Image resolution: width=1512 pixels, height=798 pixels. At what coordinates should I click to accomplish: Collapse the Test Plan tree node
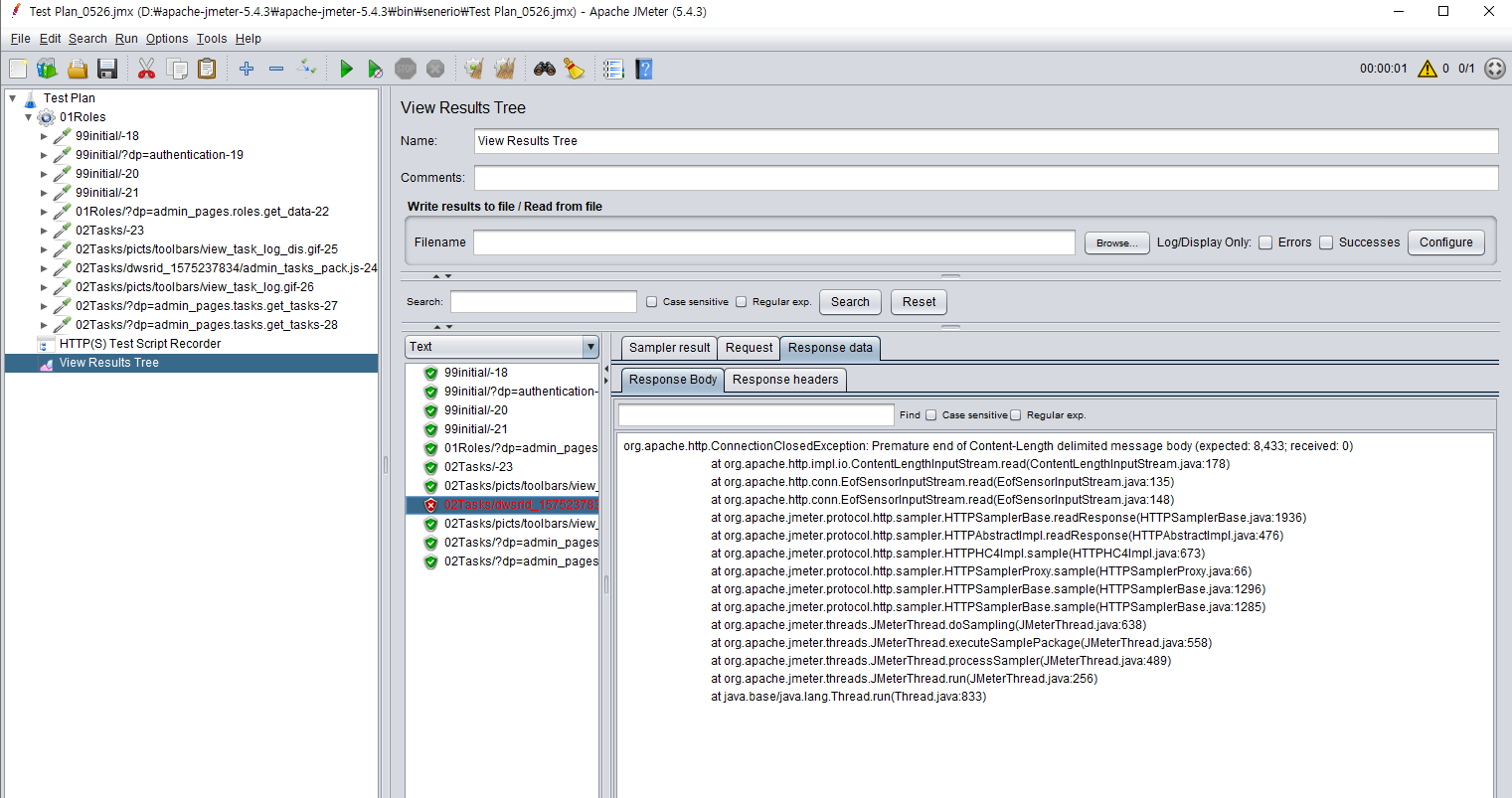point(12,98)
